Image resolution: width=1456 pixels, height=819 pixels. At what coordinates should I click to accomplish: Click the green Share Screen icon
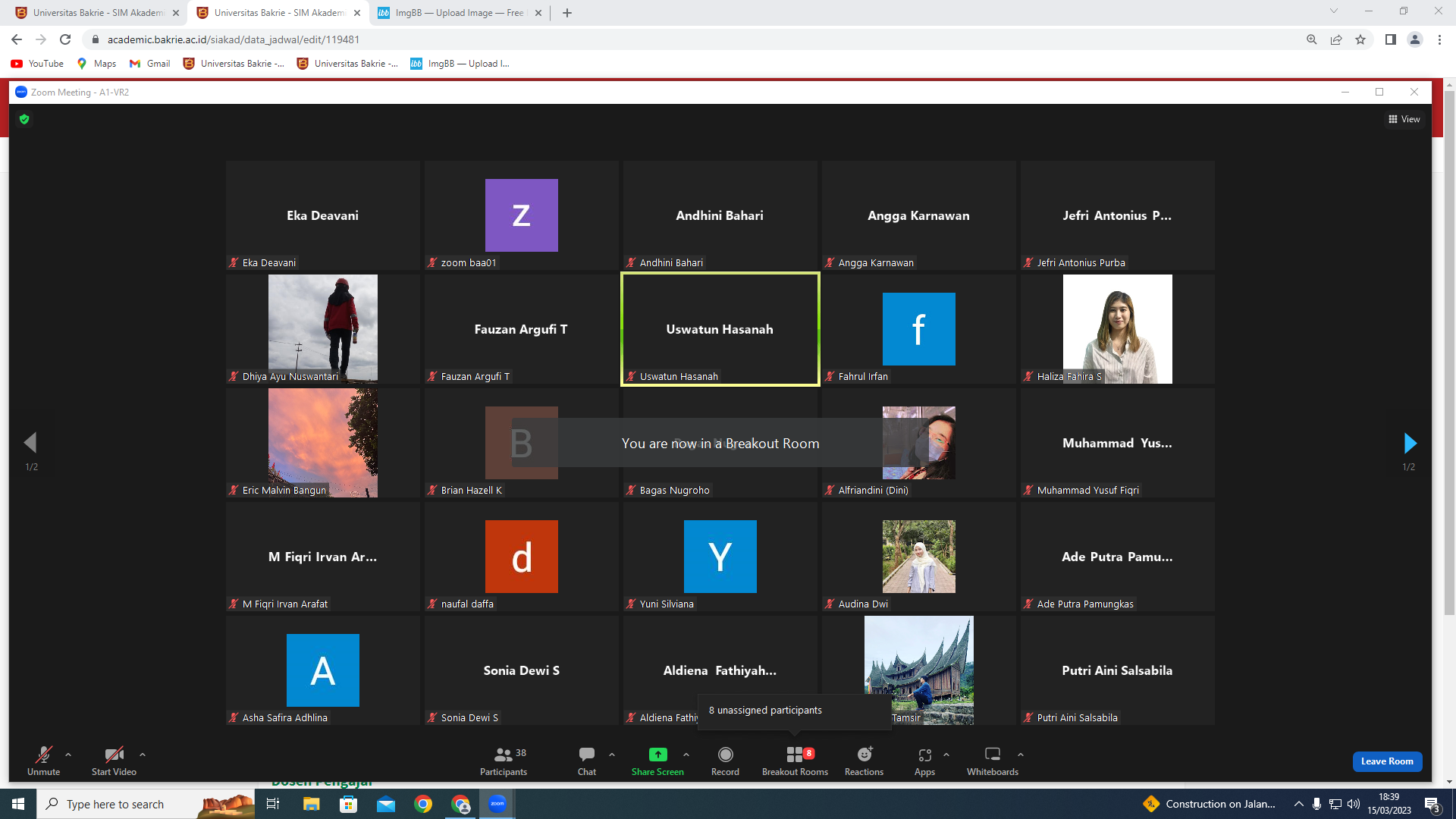point(658,755)
